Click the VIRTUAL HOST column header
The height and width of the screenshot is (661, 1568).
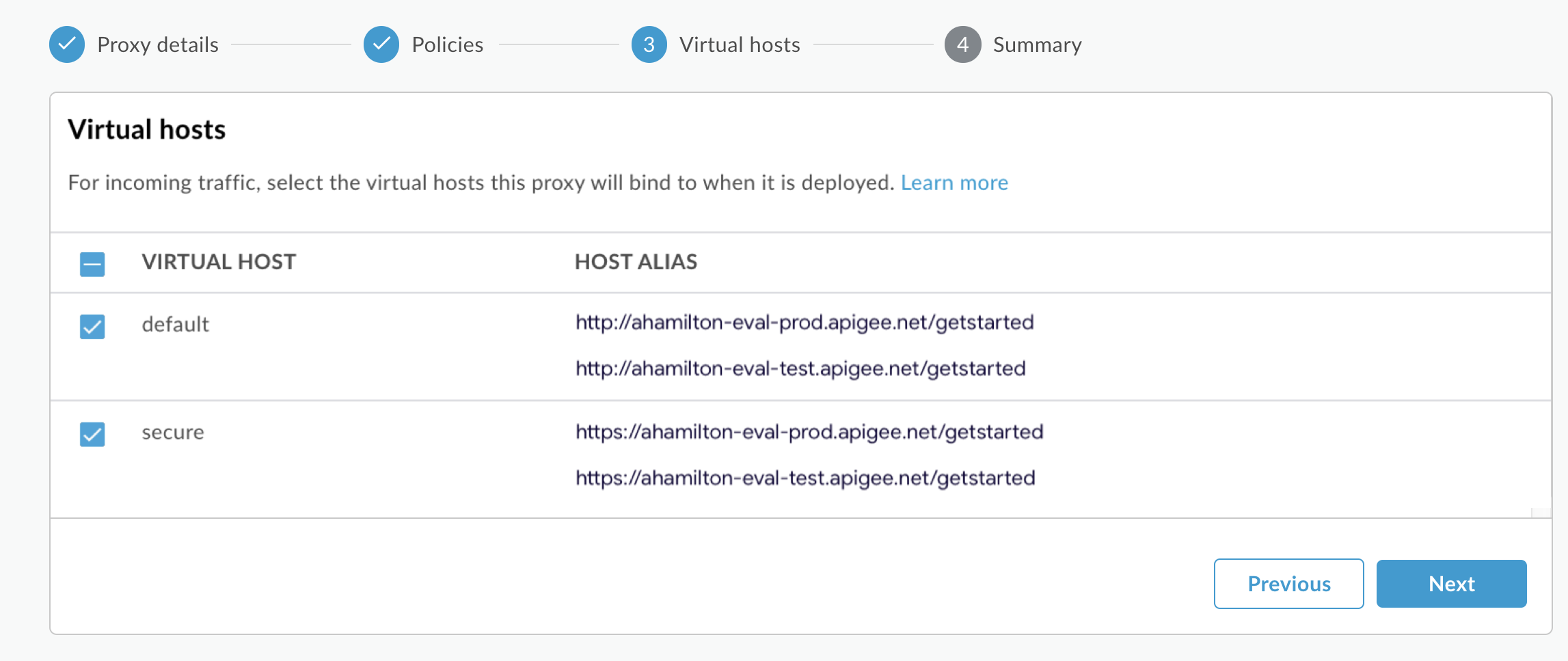coord(219,262)
